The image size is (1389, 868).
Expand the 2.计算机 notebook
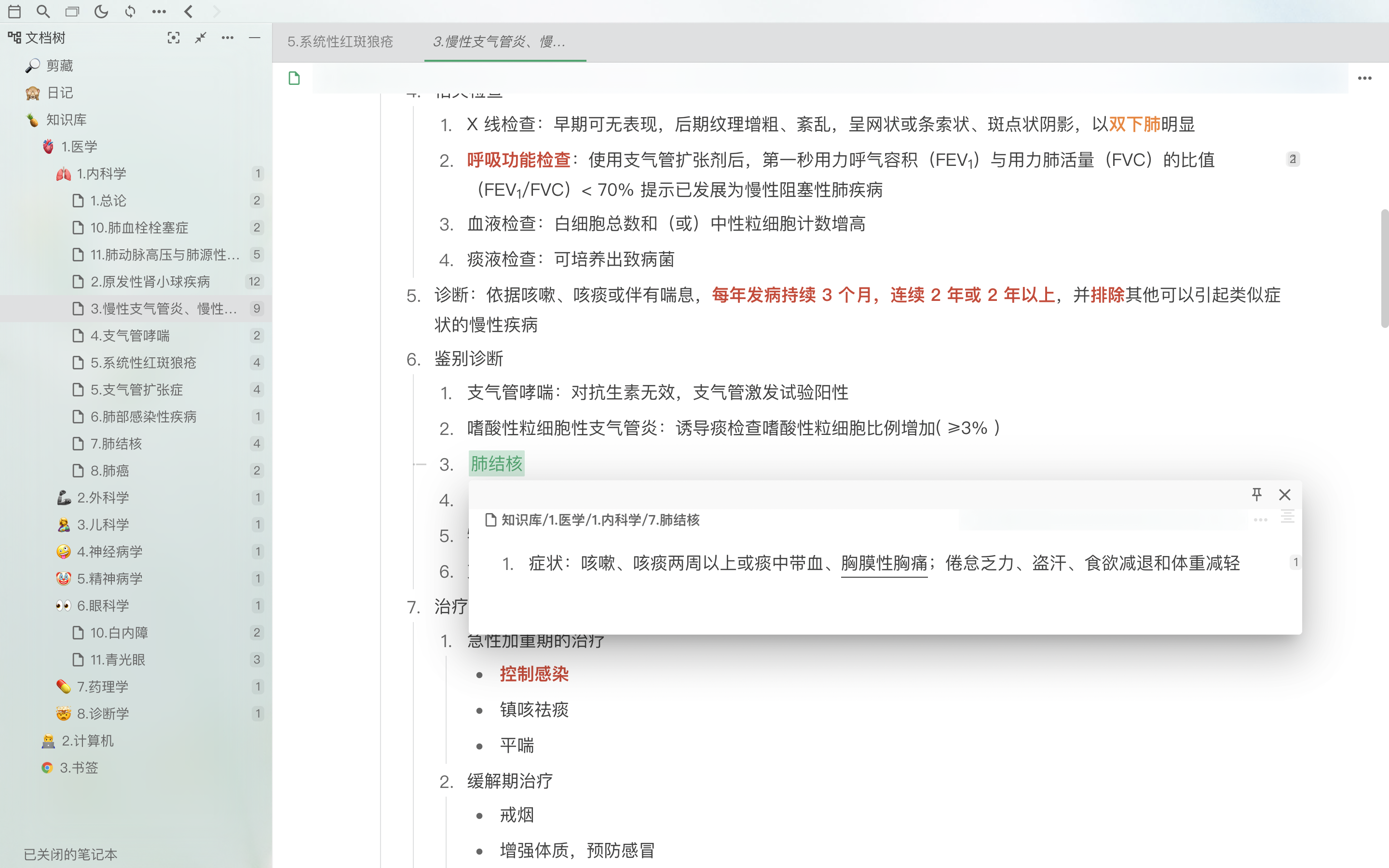87,741
